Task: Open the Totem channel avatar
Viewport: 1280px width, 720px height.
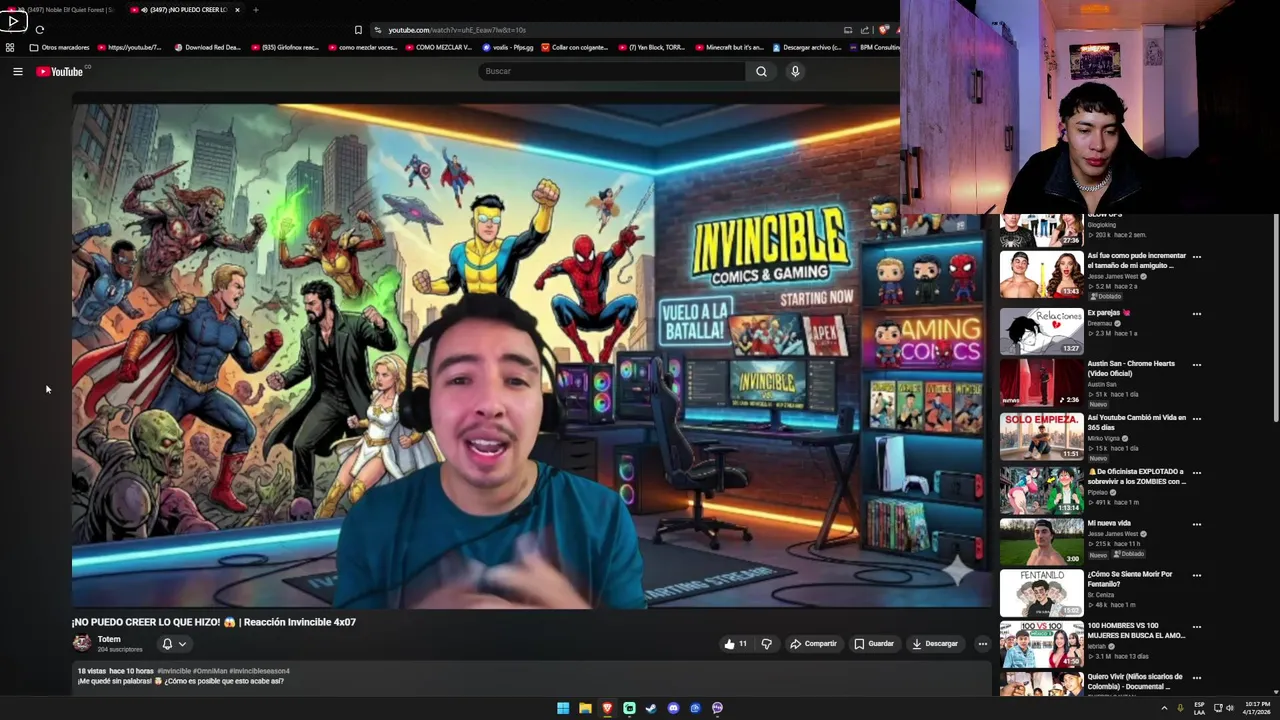Action: click(82, 643)
